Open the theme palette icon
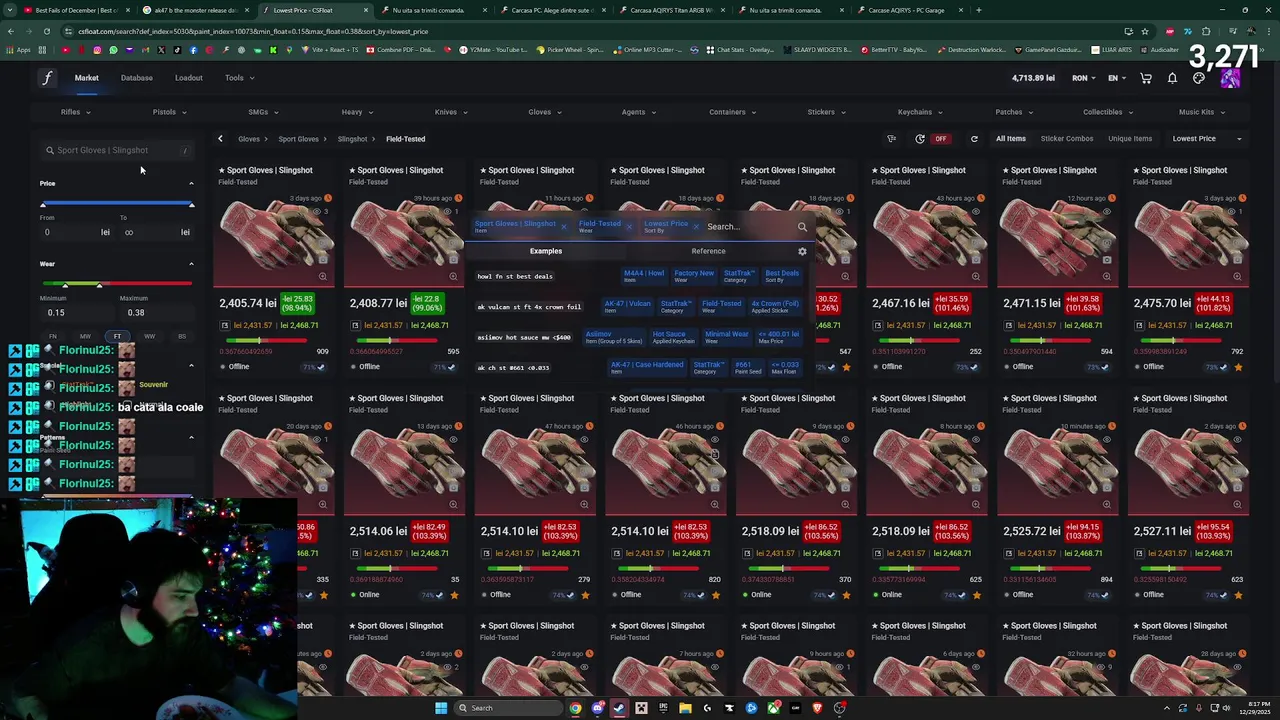1280x720 pixels. (x=1199, y=78)
